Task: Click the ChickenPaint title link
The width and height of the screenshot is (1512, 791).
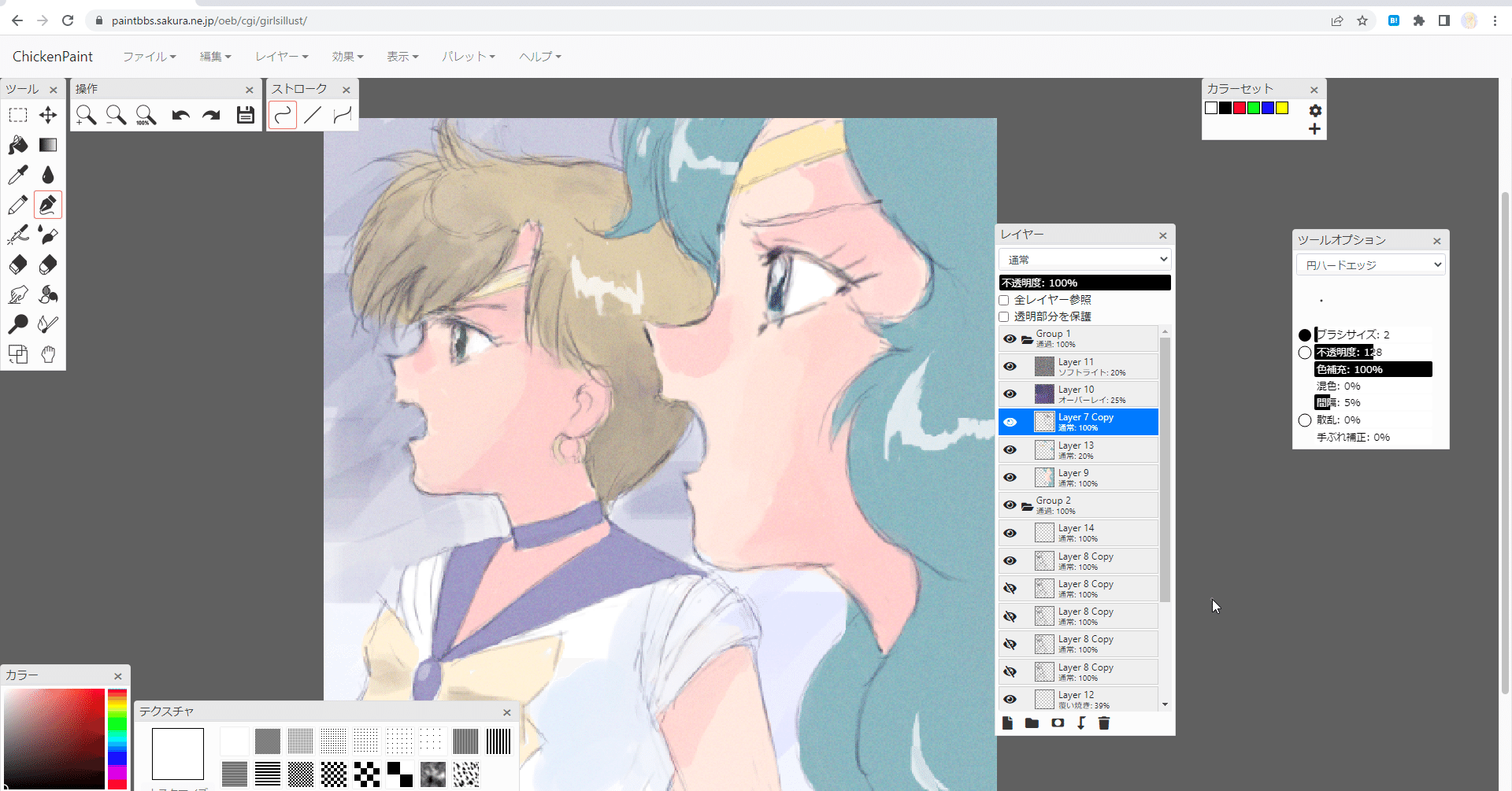Action: click(53, 57)
